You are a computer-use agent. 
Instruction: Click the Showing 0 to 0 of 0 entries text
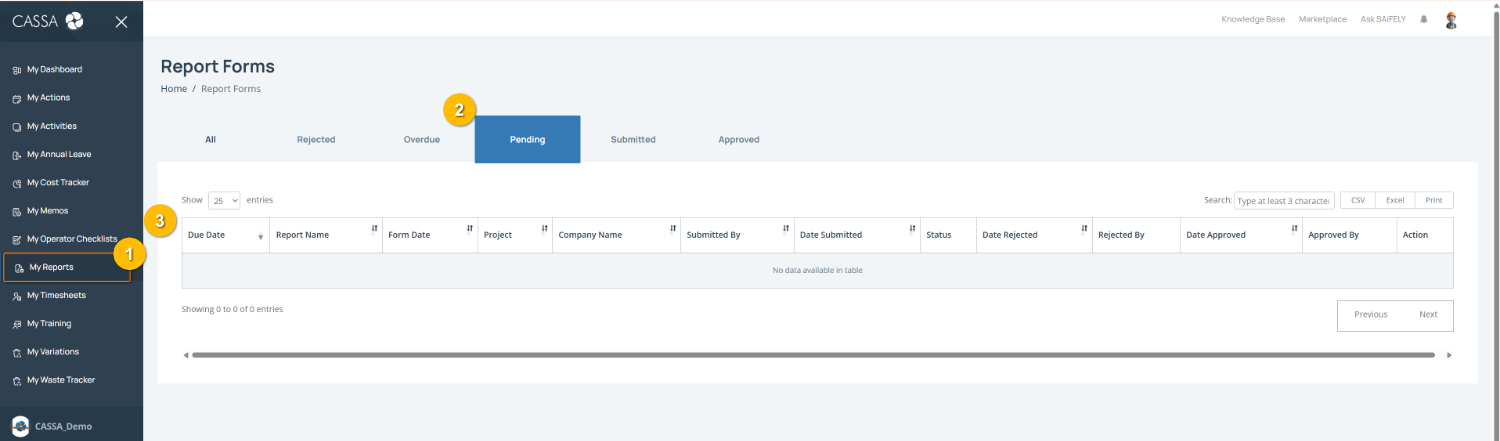tap(232, 309)
